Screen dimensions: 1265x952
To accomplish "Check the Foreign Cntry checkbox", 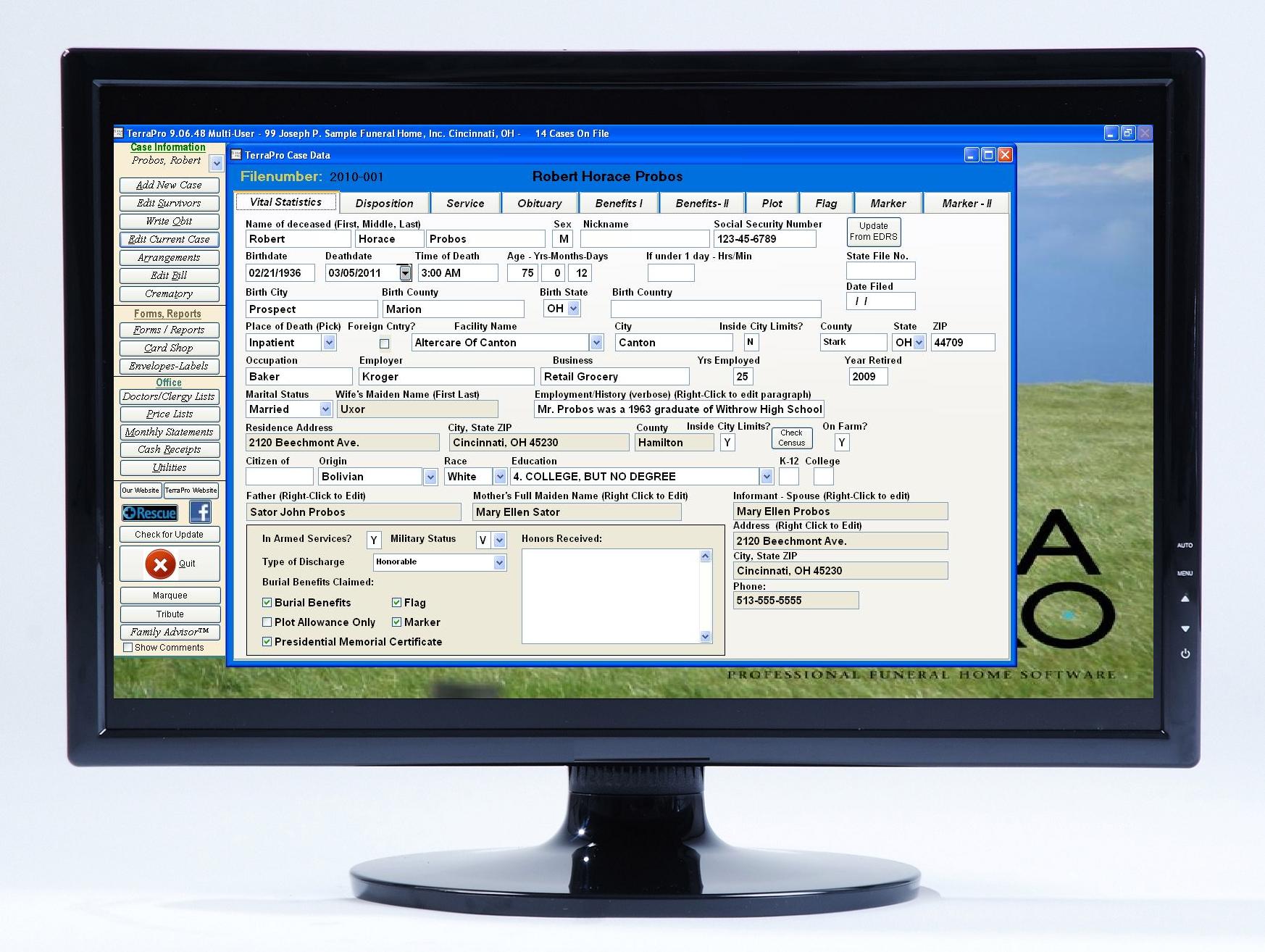I will point(384,343).
